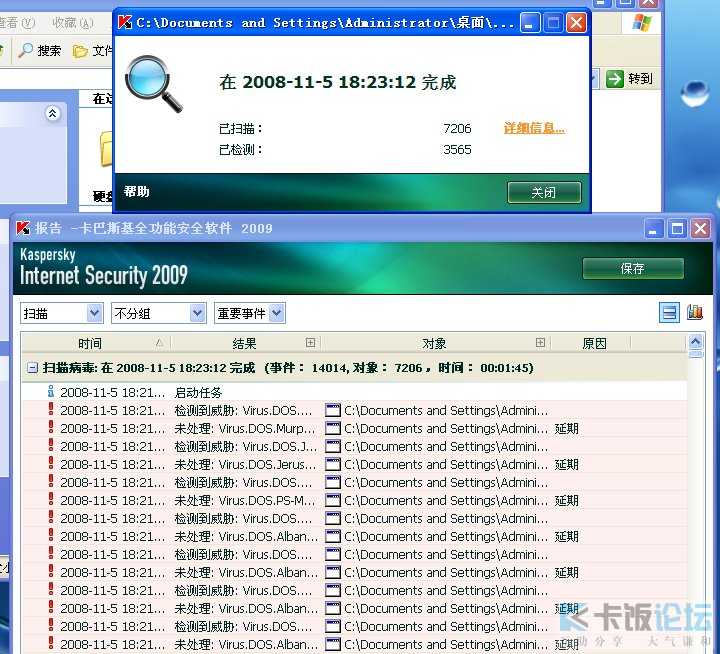The image size is (720, 654).
Task: Select the 未处理: Virus.DOS.Jerus... row
Action: (x=354, y=464)
